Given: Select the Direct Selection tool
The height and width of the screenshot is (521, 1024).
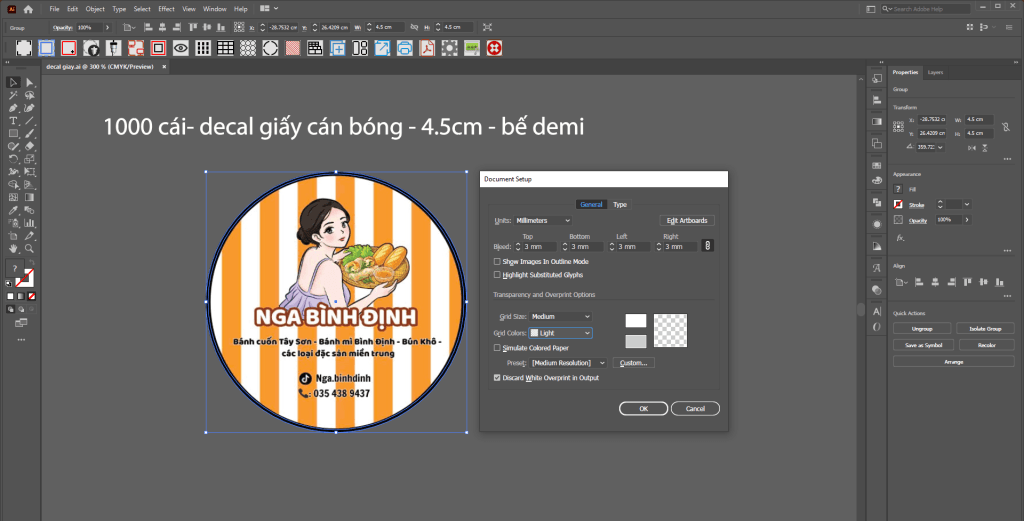Looking at the screenshot, I should 29,82.
